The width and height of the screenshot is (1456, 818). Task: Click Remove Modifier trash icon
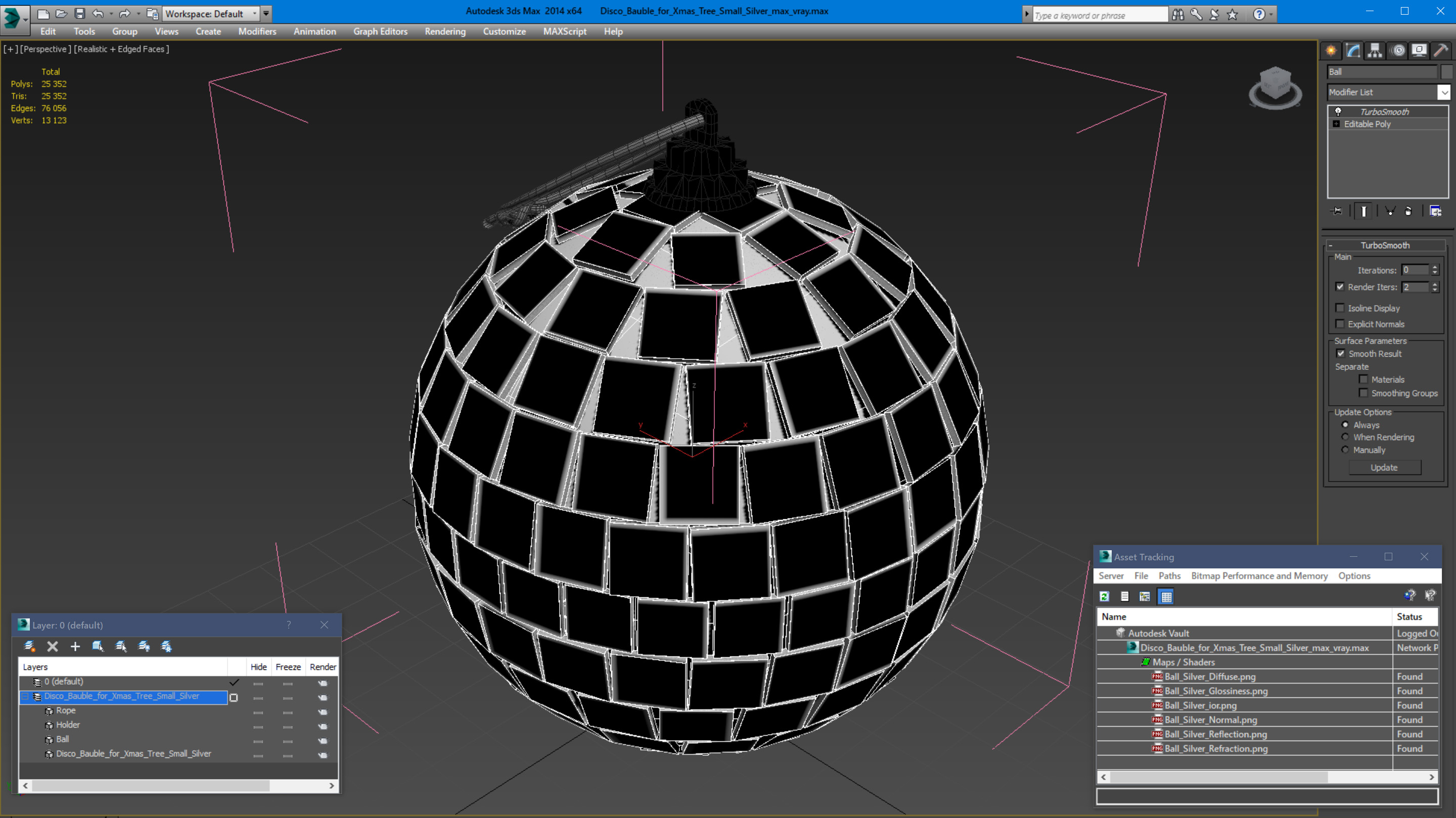click(1408, 211)
